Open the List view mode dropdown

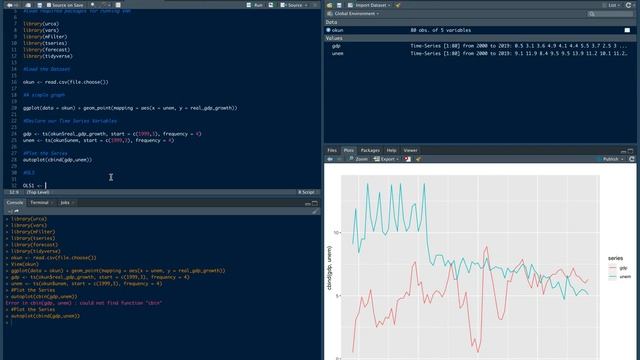(612, 5)
